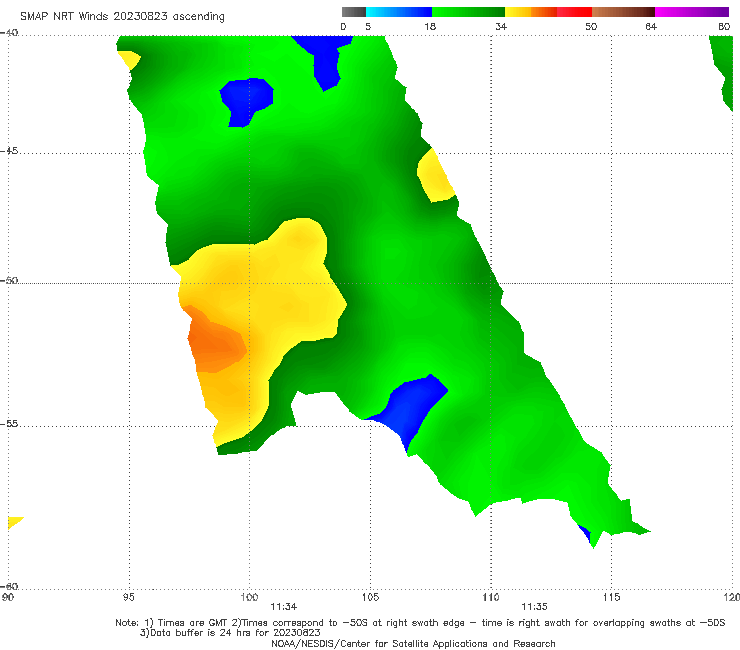The width and height of the screenshot is (740, 650).
Task: Click the green segment of the color bar
Action: (468, 12)
